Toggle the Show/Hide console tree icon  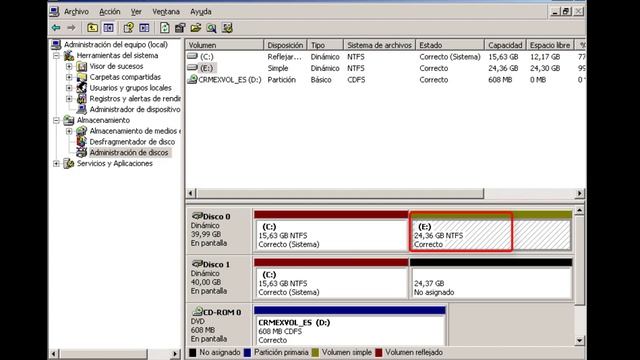(x=109, y=28)
